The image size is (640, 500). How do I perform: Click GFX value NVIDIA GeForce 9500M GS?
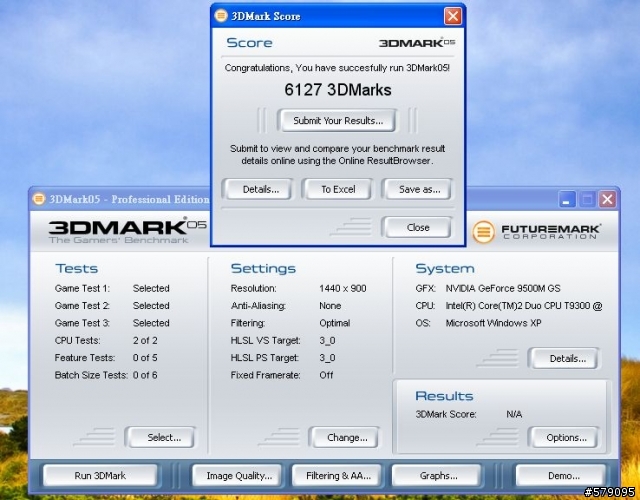503,288
